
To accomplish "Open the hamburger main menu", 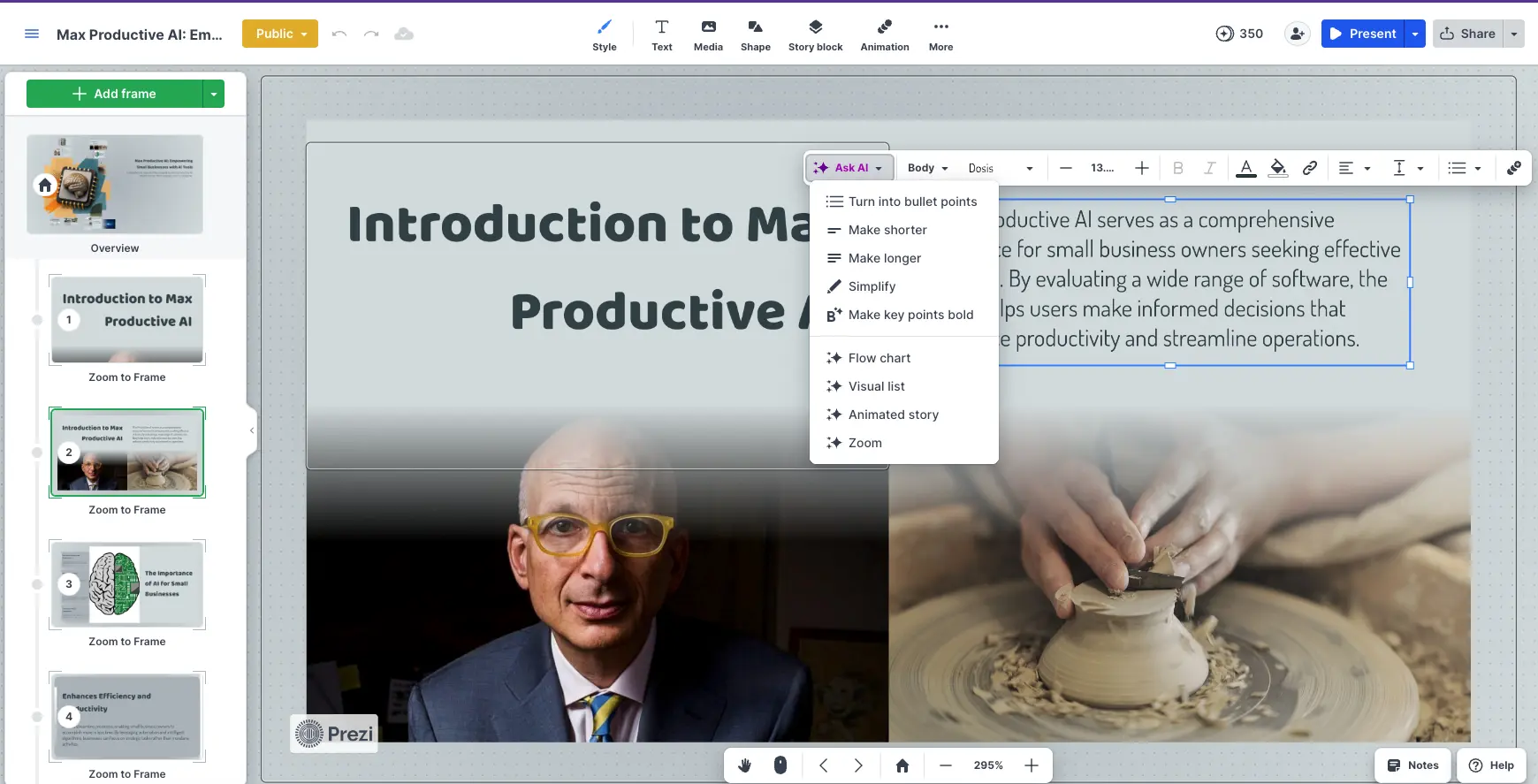I will (32, 34).
